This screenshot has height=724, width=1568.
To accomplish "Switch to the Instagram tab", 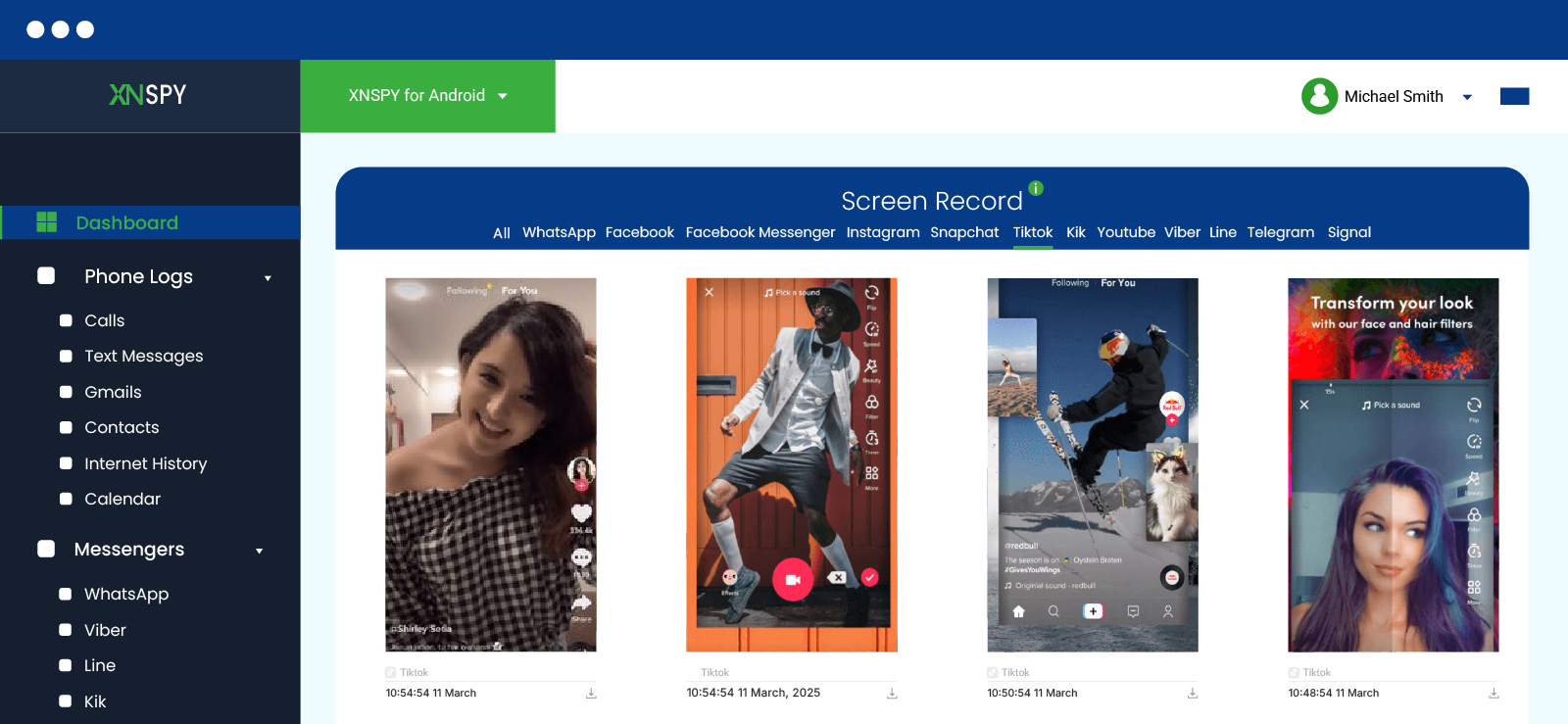I will coord(882,232).
